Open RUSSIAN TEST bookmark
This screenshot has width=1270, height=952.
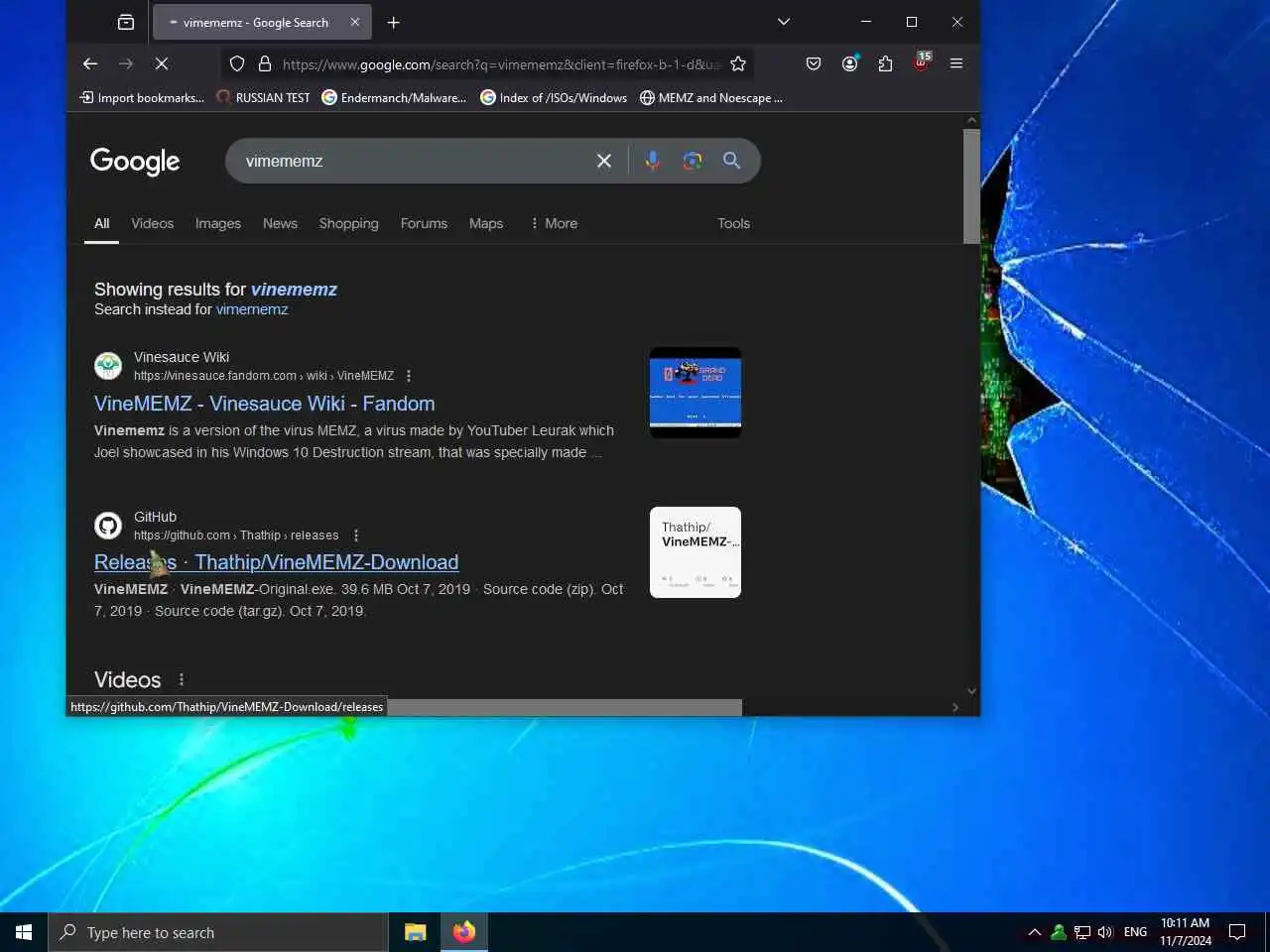coord(264,97)
